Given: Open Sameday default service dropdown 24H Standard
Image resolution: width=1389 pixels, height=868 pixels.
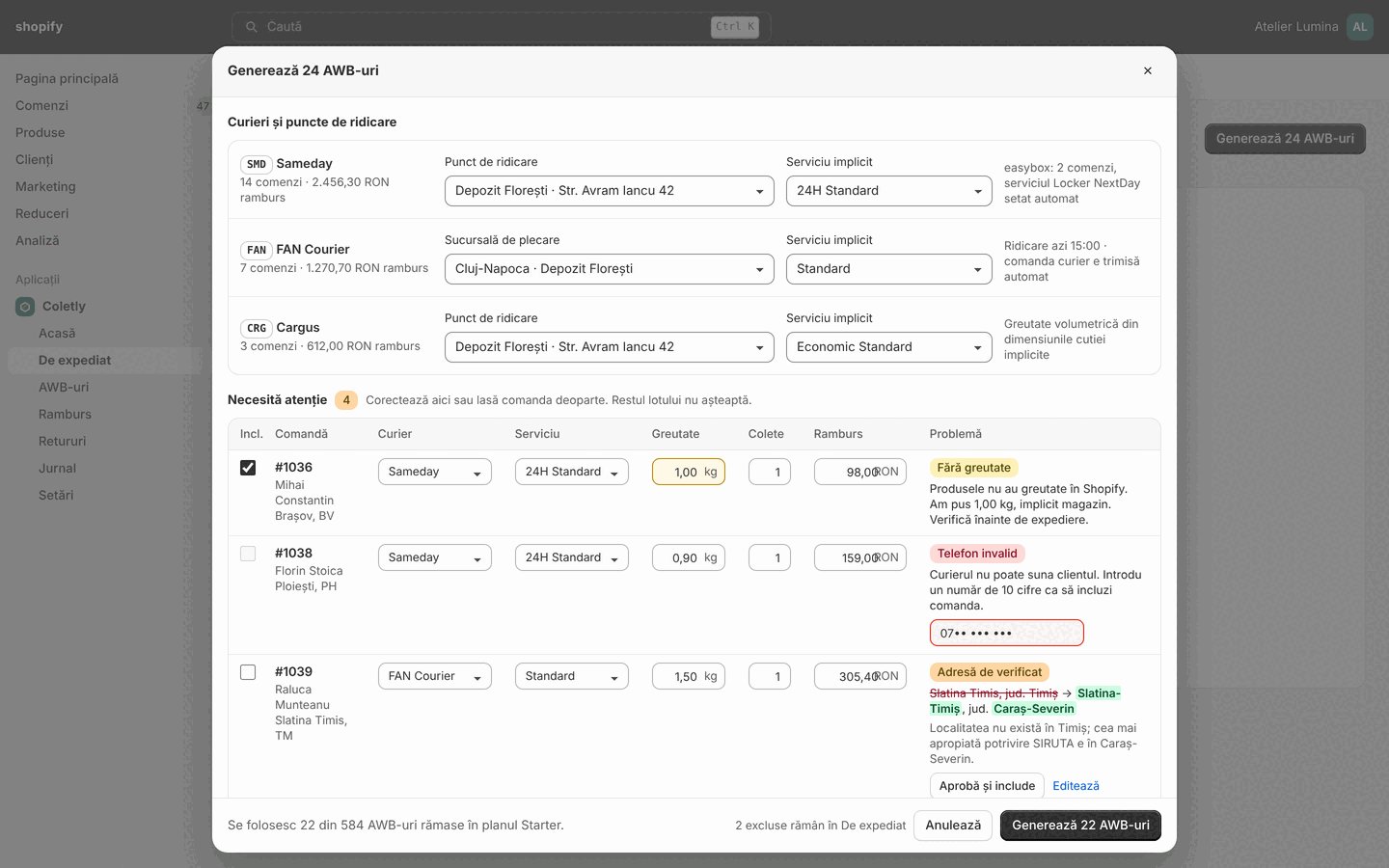Looking at the screenshot, I should [889, 191].
